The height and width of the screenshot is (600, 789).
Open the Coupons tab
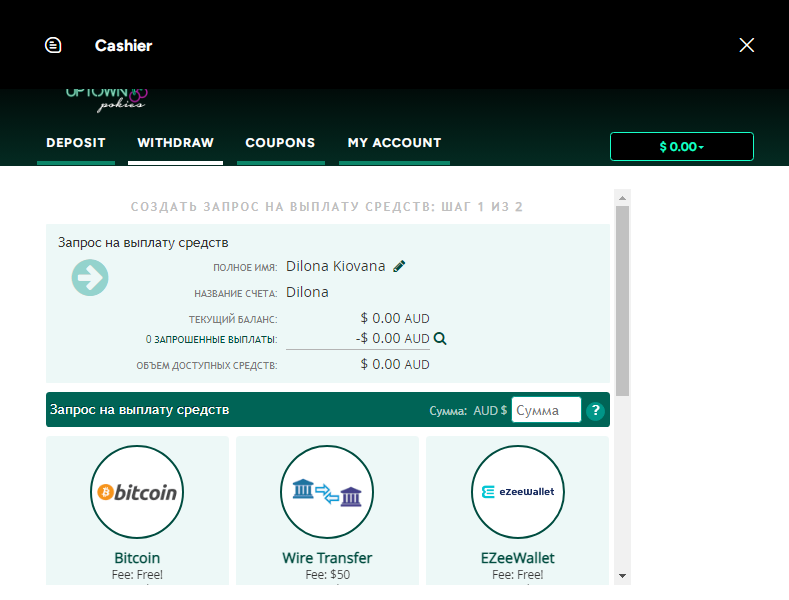(280, 143)
